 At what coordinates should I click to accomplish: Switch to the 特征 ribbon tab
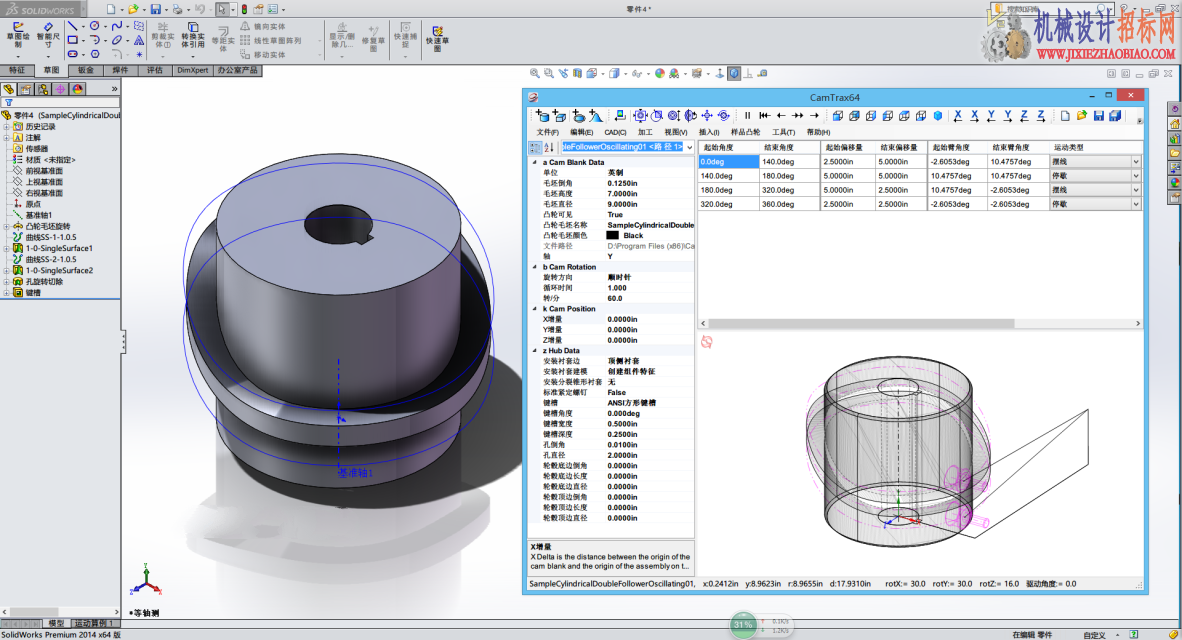[x=17, y=70]
